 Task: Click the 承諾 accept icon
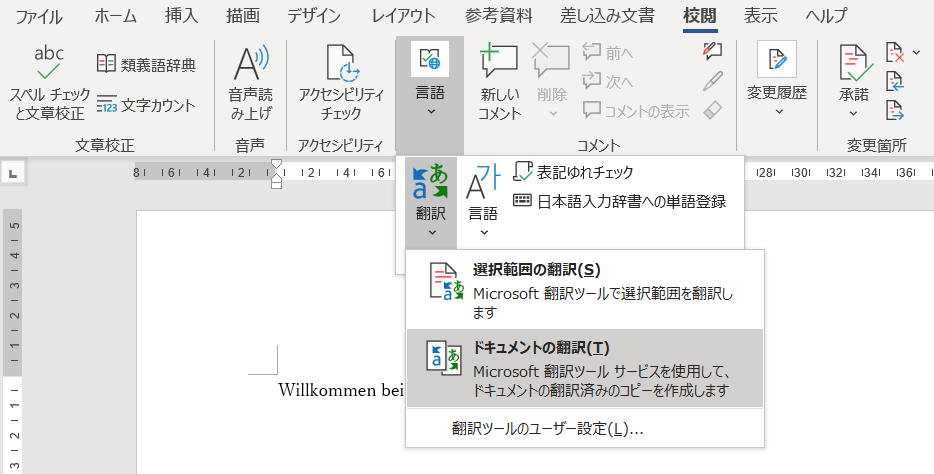[x=854, y=63]
